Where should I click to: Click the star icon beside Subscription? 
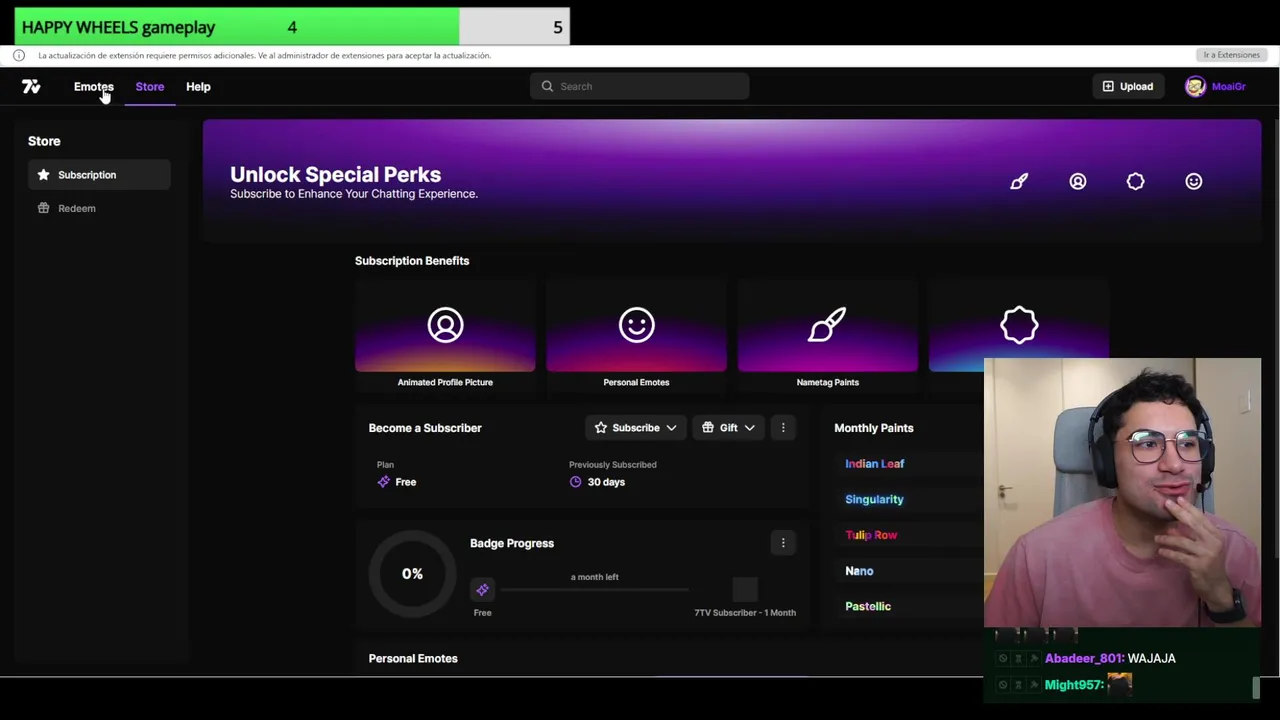click(43, 175)
